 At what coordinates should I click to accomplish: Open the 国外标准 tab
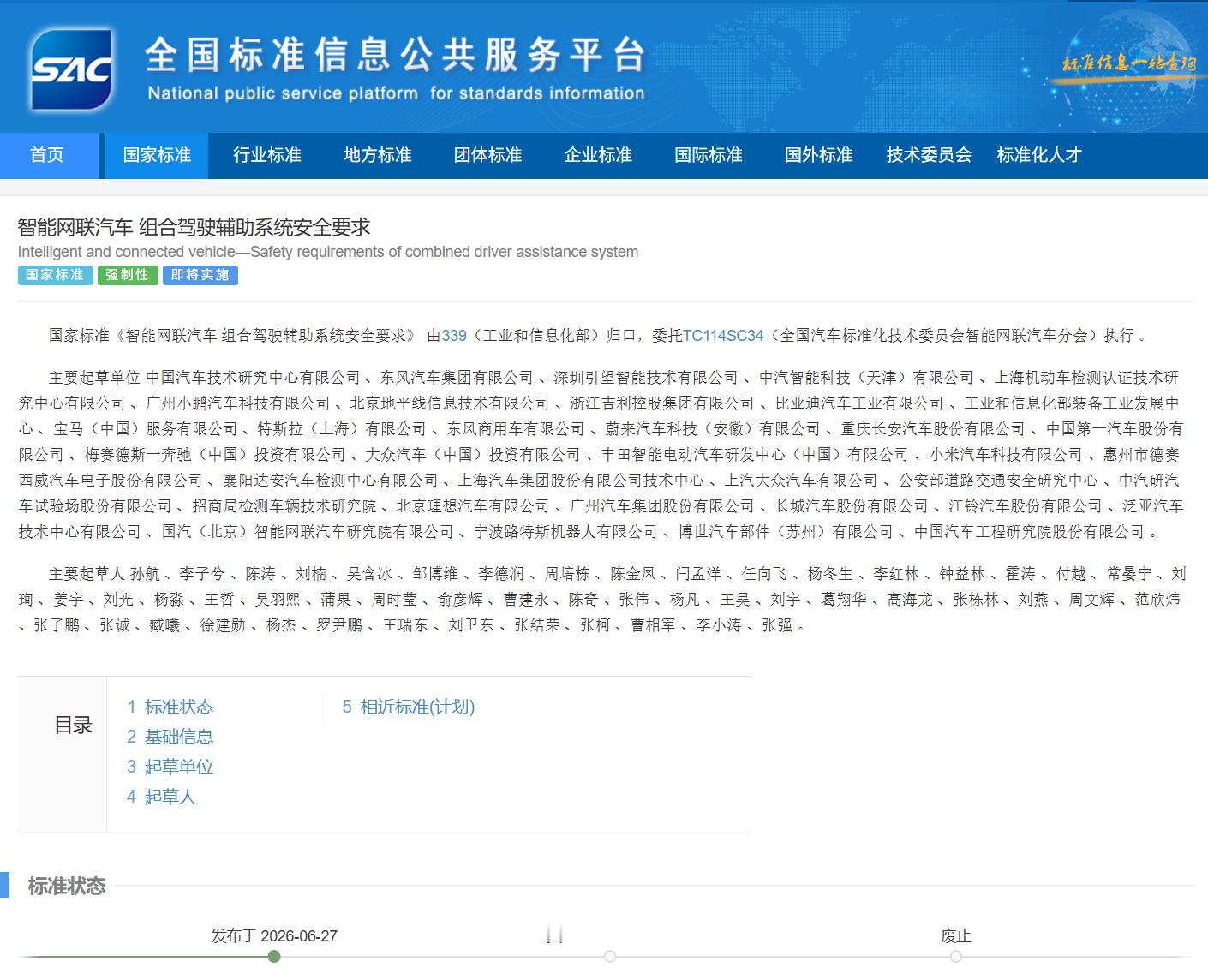pos(819,155)
